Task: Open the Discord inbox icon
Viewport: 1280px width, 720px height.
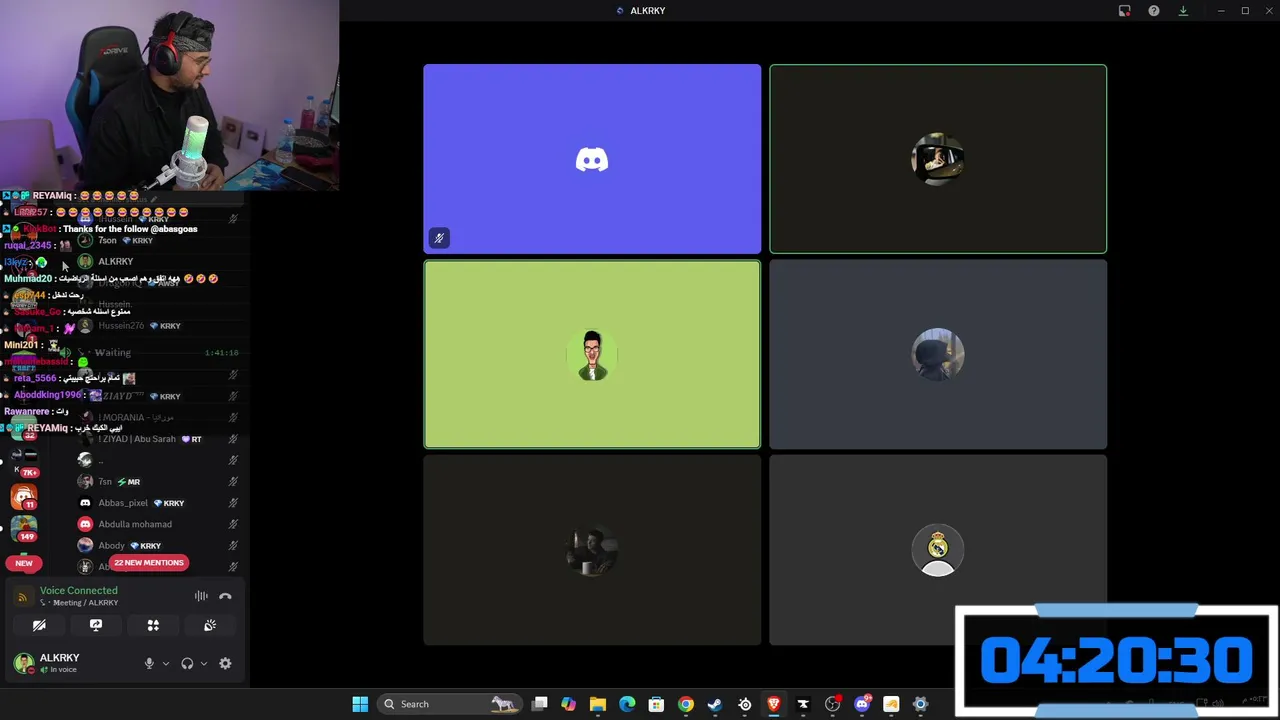Action: coord(1124,11)
